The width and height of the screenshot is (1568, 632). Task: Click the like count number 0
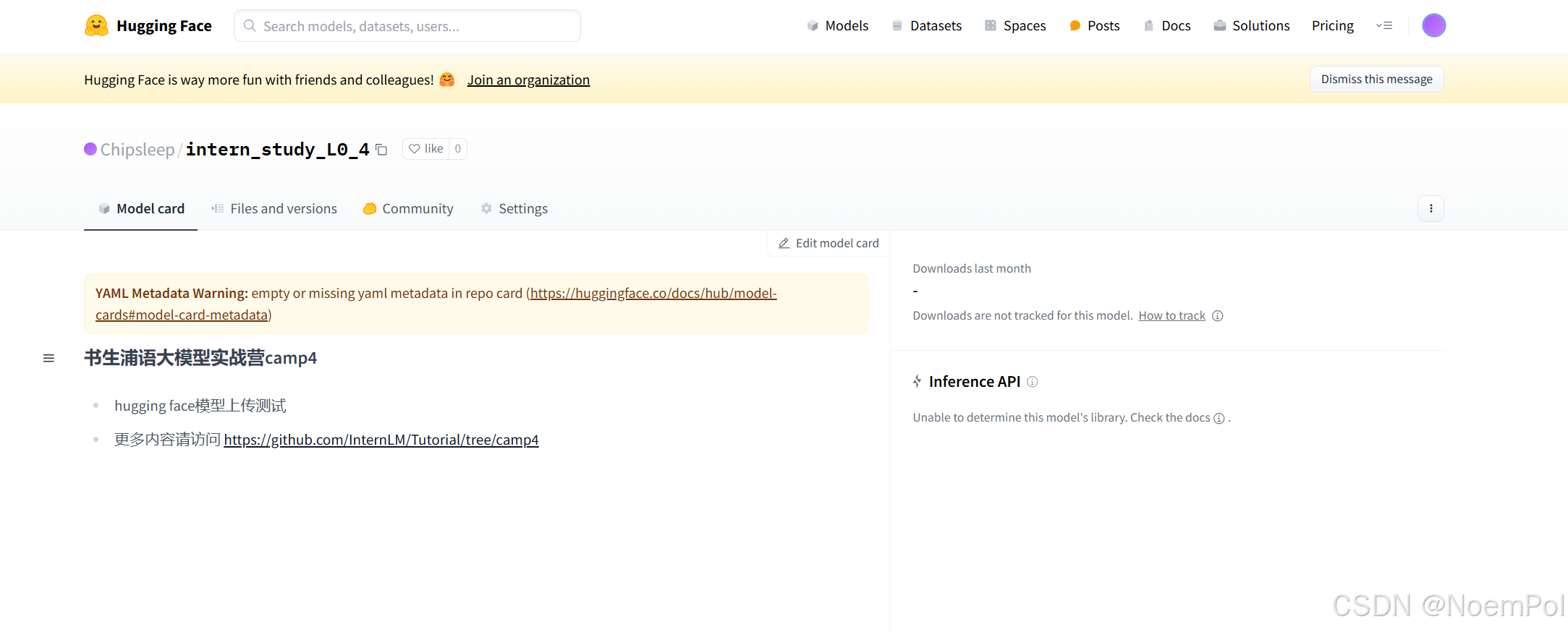[x=458, y=149]
